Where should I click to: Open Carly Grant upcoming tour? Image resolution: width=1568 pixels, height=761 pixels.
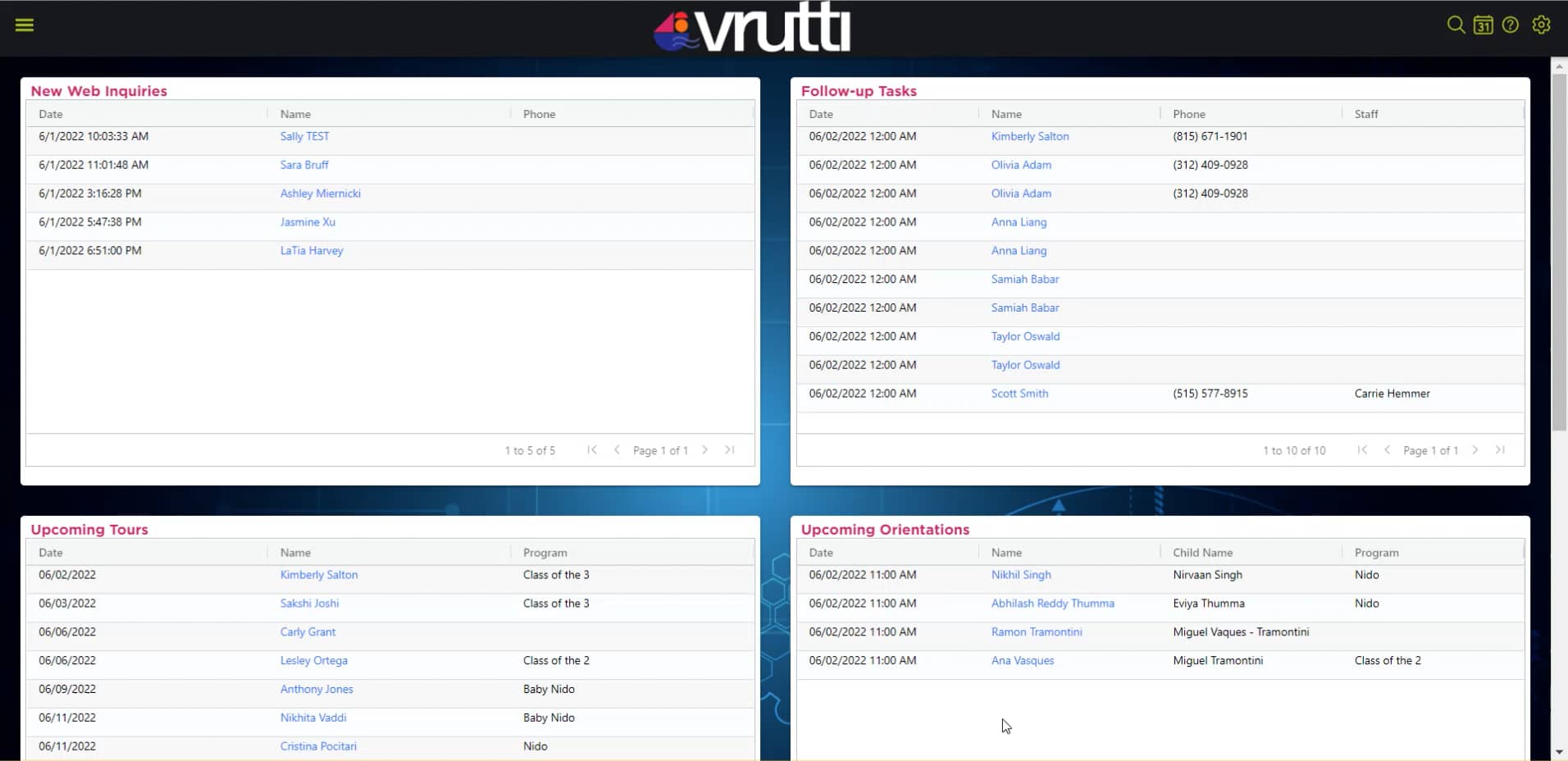coord(308,631)
